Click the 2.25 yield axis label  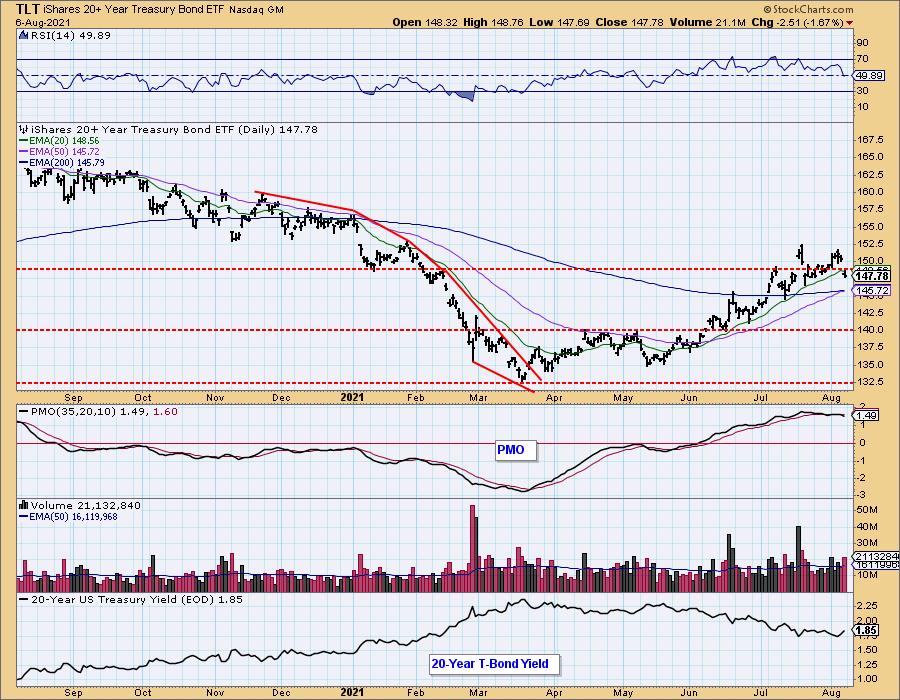(x=868, y=606)
